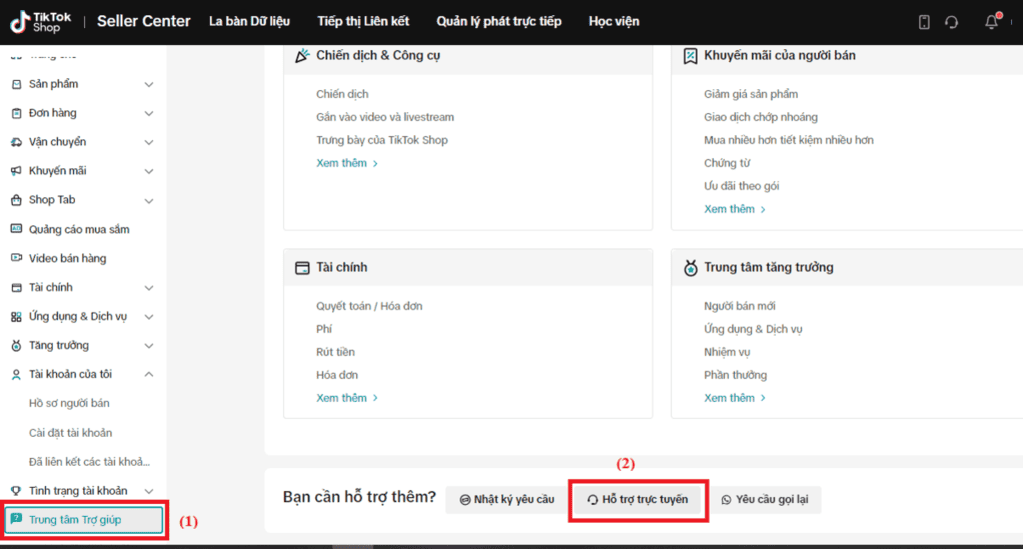Expand the Tình trạng tài khoản chevron
The image size is (1023, 549).
point(149,491)
